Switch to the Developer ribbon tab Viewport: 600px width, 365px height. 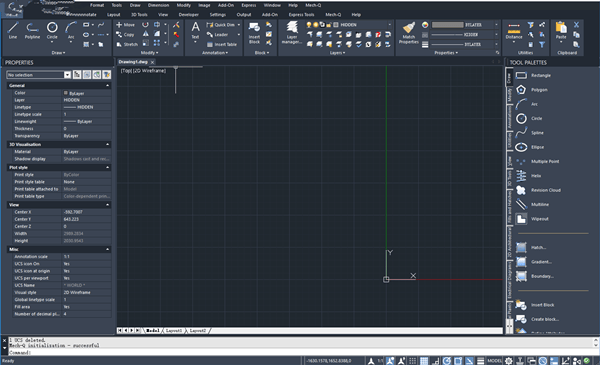pyautogui.click(x=189, y=15)
